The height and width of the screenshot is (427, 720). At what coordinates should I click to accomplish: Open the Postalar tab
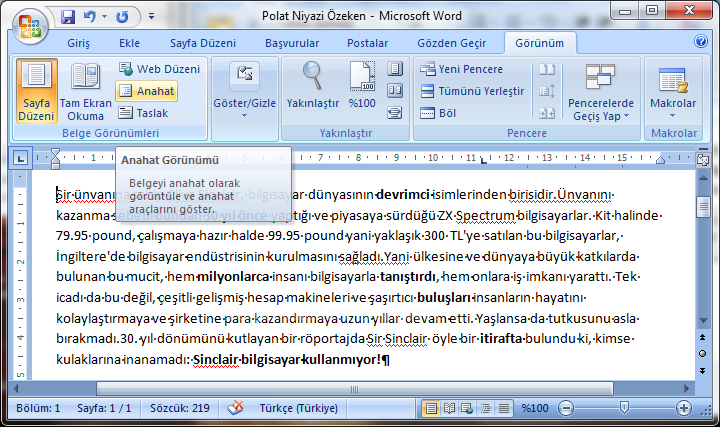coord(367,43)
